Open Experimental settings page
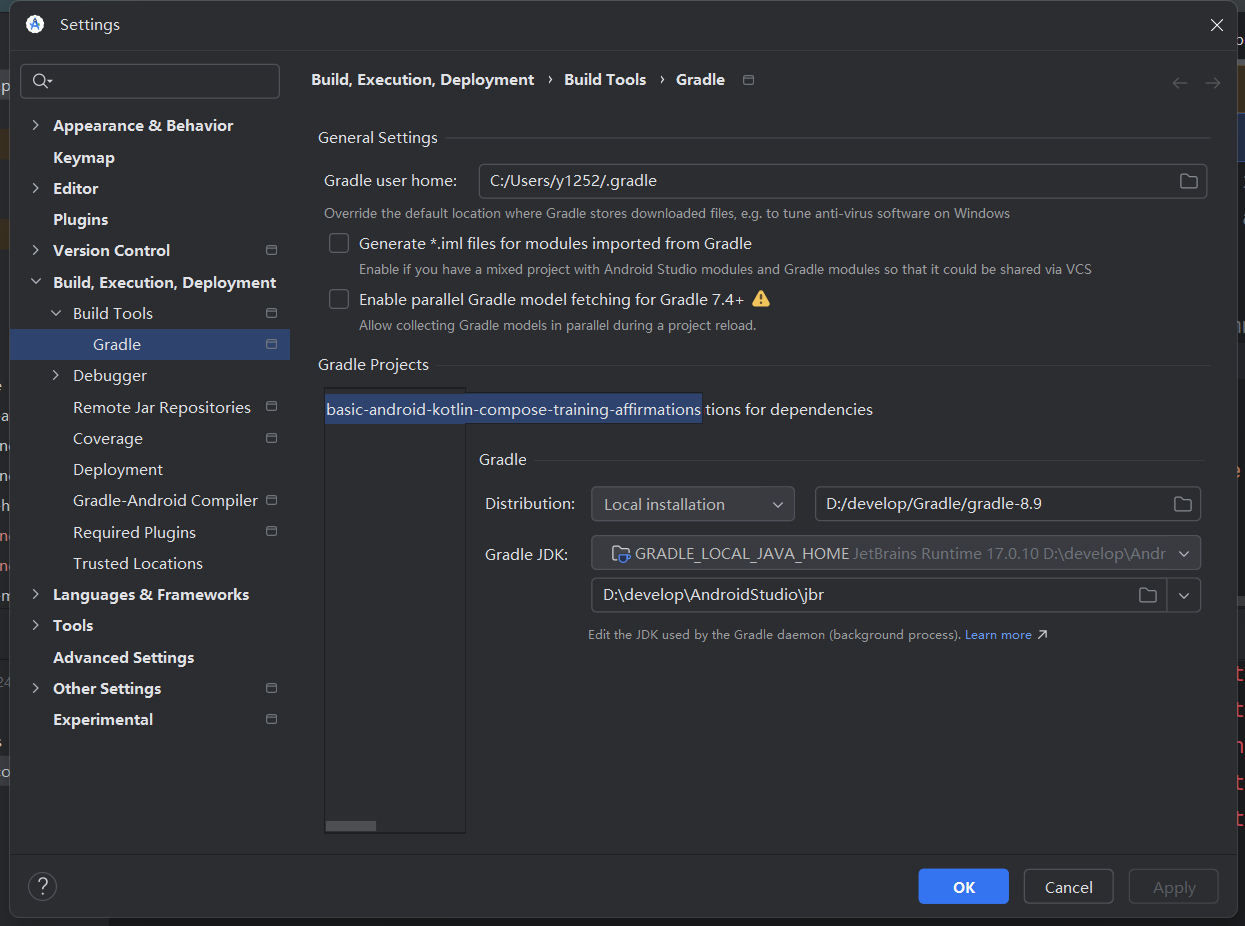This screenshot has width=1245, height=926. point(103,719)
